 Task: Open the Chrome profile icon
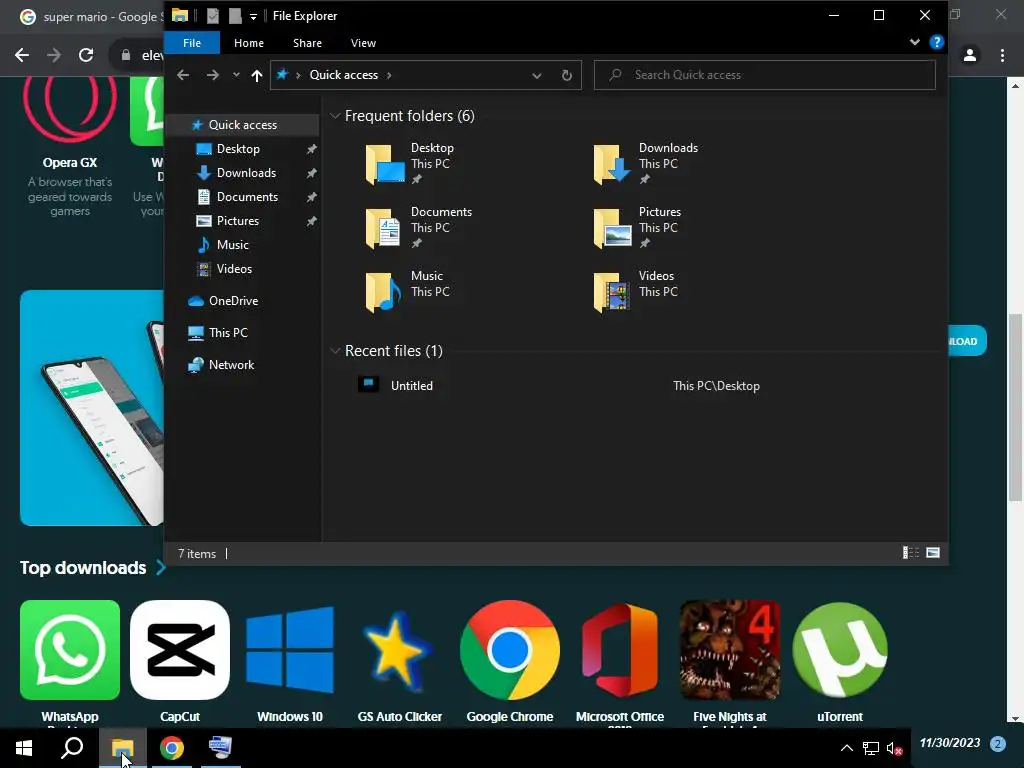[x=970, y=56]
